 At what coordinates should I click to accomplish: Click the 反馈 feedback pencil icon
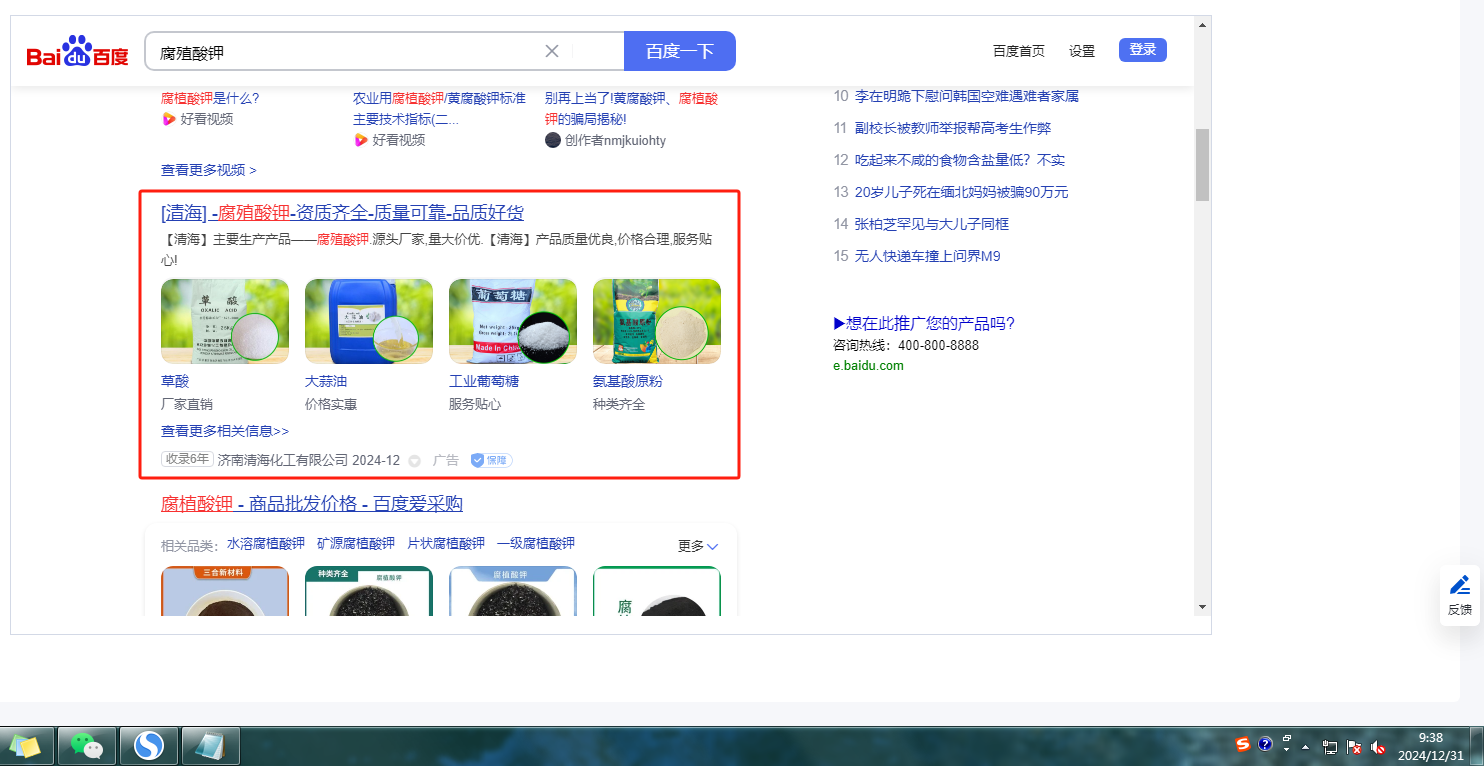tap(1460, 586)
